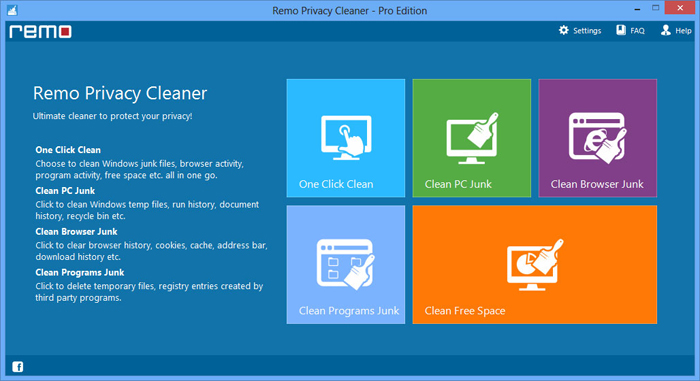Open the Help text link
Viewport: 700px width, 381px height.
coord(683,31)
